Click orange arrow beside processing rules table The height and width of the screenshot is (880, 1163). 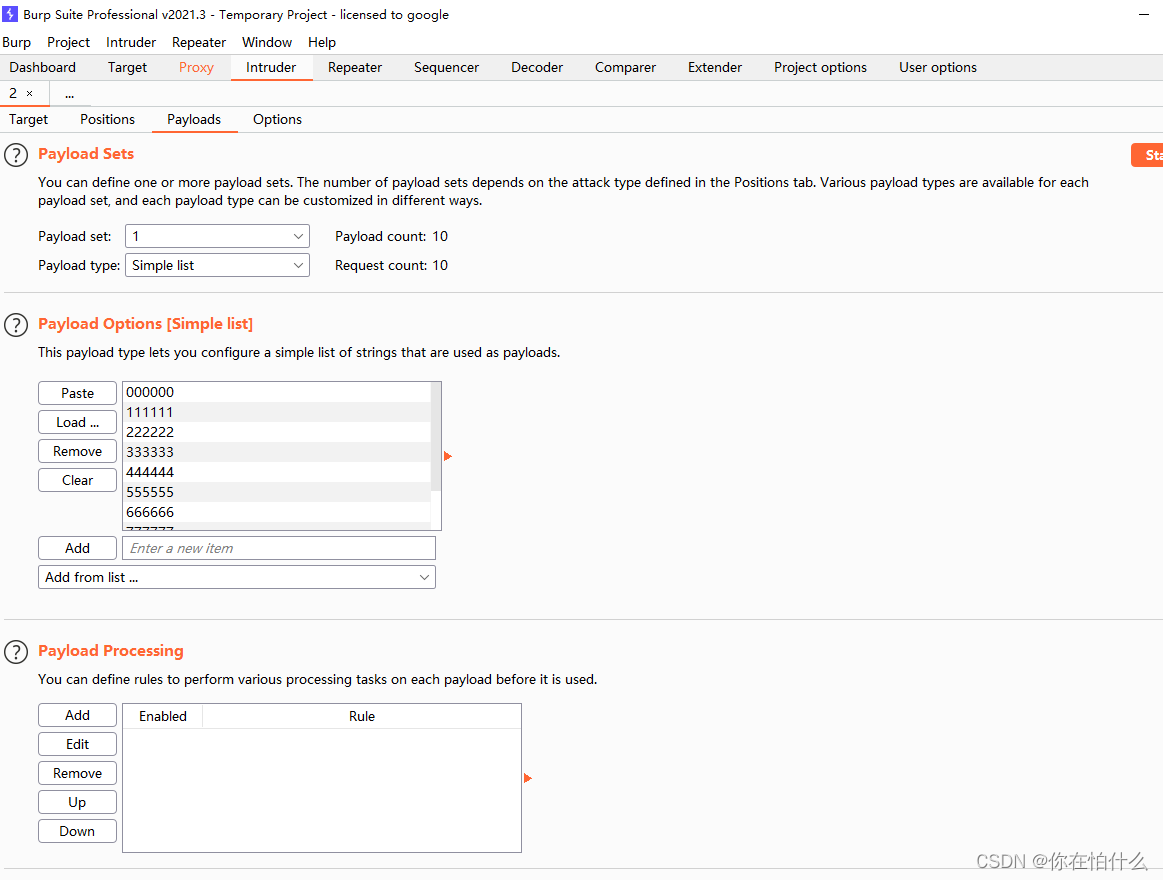[x=527, y=778]
